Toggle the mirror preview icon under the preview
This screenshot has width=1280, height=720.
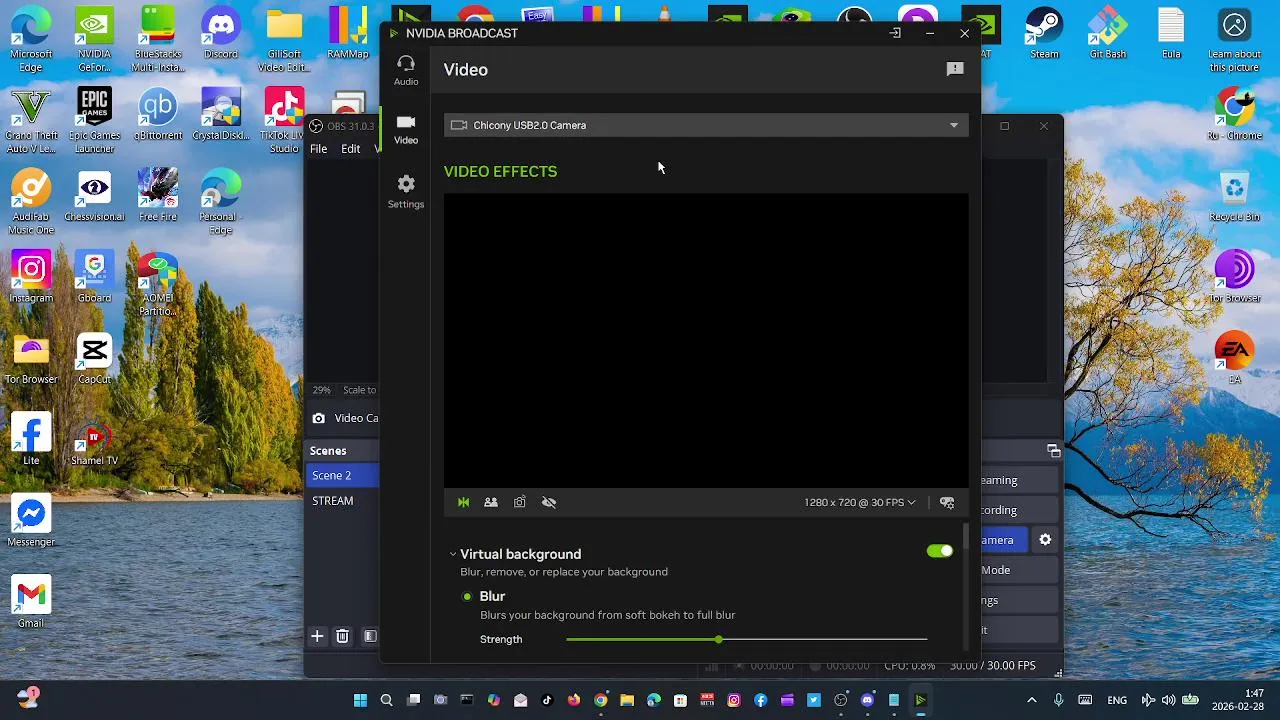[x=463, y=502]
